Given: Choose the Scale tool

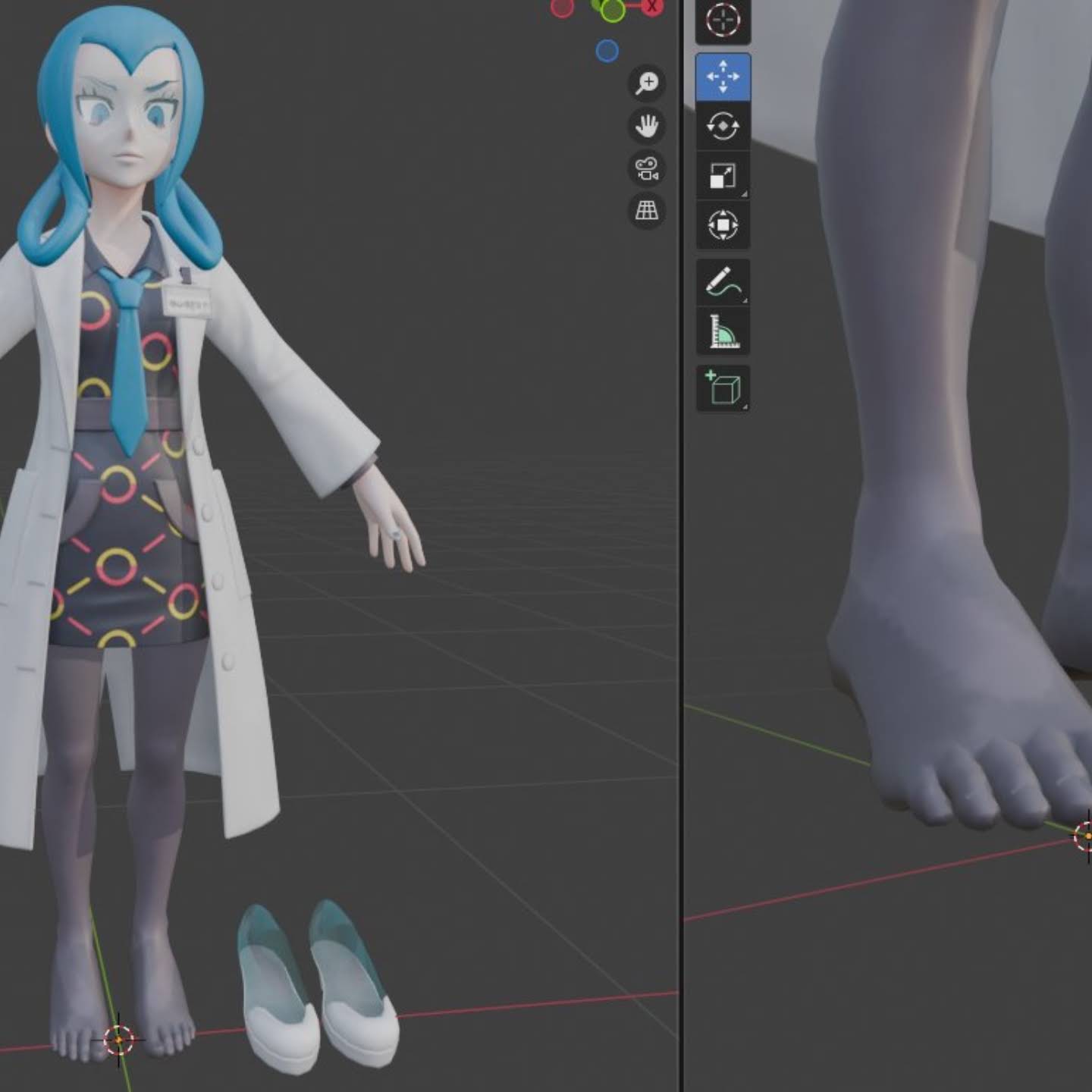Looking at the screenshot, I should [723, 175].
